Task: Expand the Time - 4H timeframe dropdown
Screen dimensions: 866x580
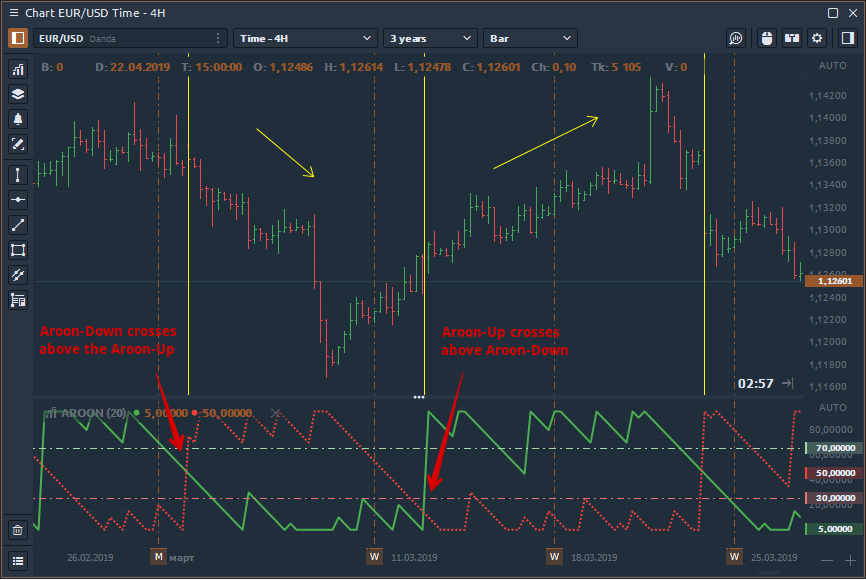Action: 305,38
